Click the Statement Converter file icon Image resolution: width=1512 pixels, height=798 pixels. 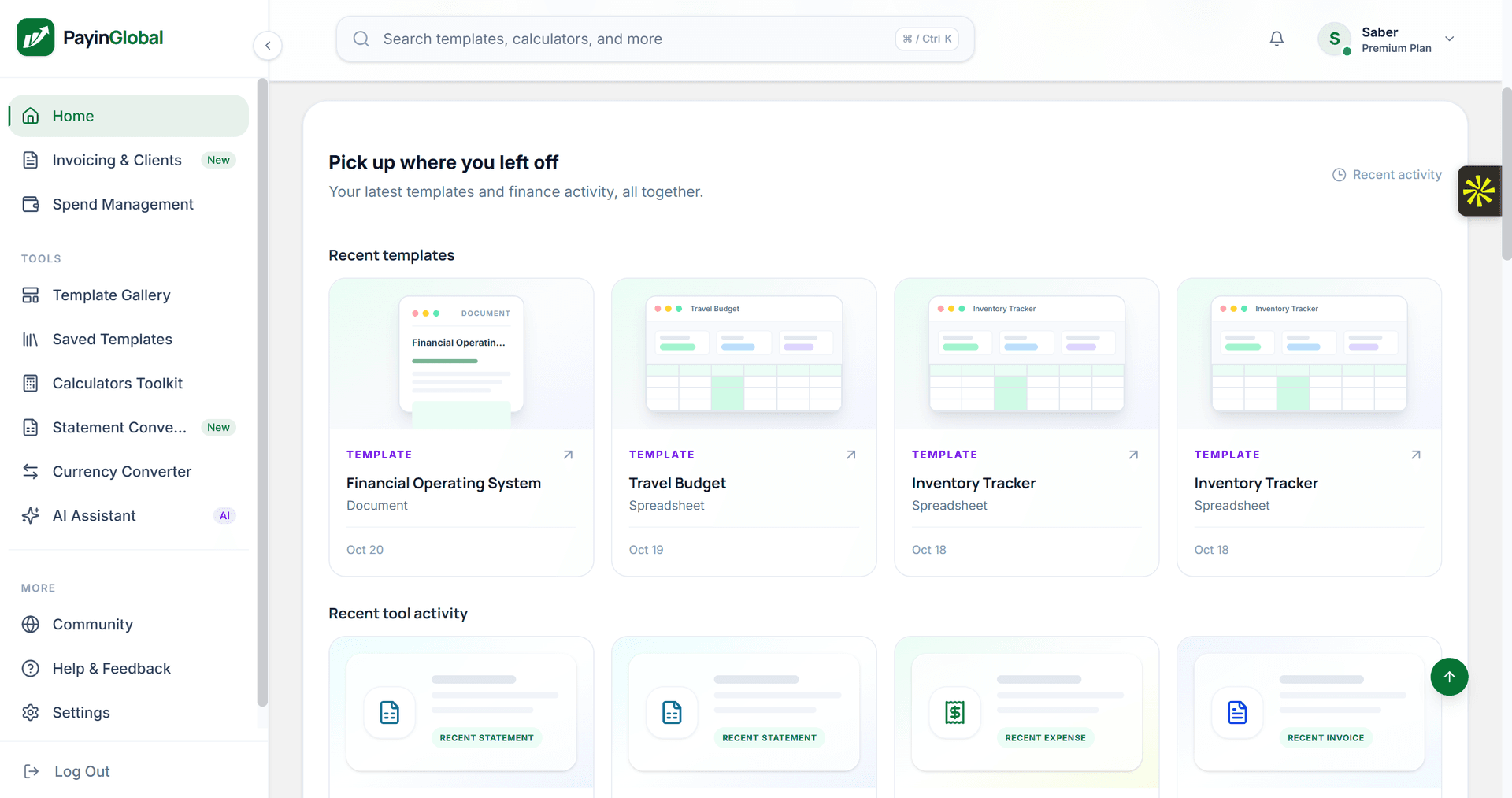tap(31, 428)
